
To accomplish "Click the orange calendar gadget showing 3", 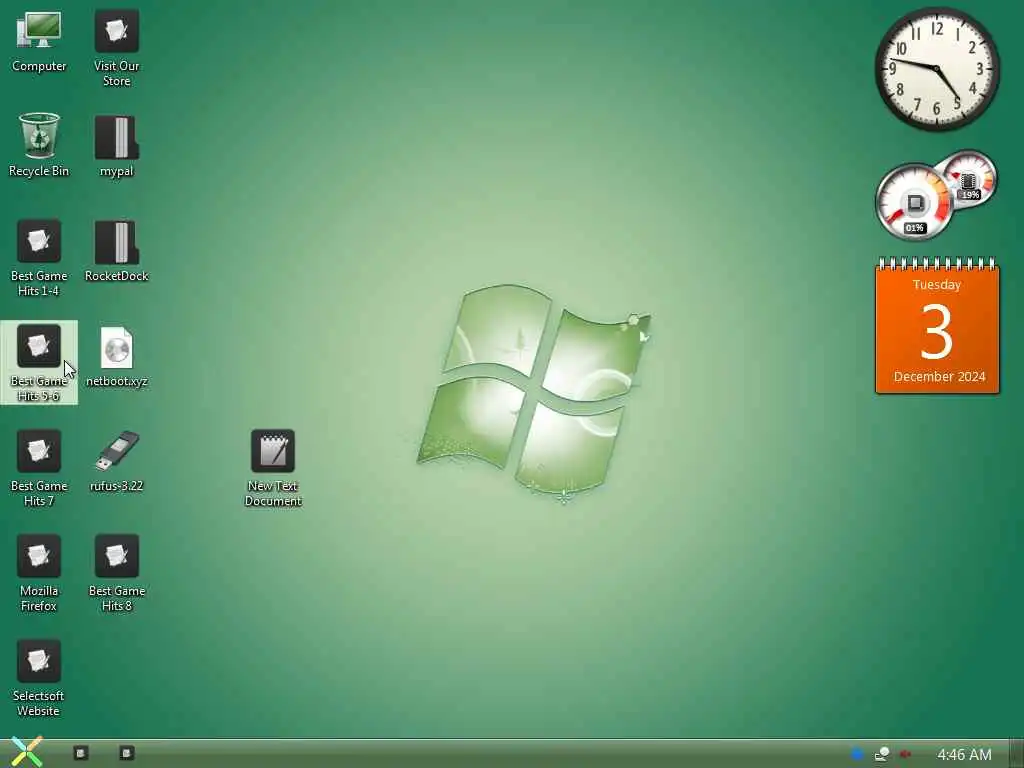I will (937, 326).
